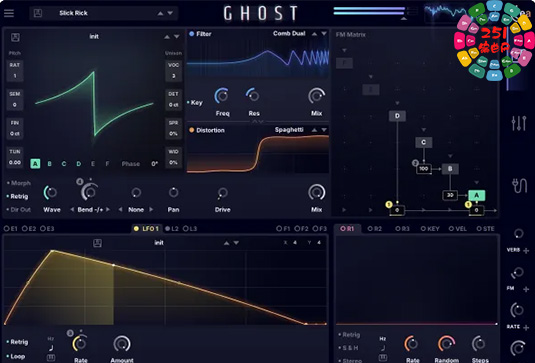535x363 pixels.
Task: Click FM Matrix node A
Action: tap(477, 195)
